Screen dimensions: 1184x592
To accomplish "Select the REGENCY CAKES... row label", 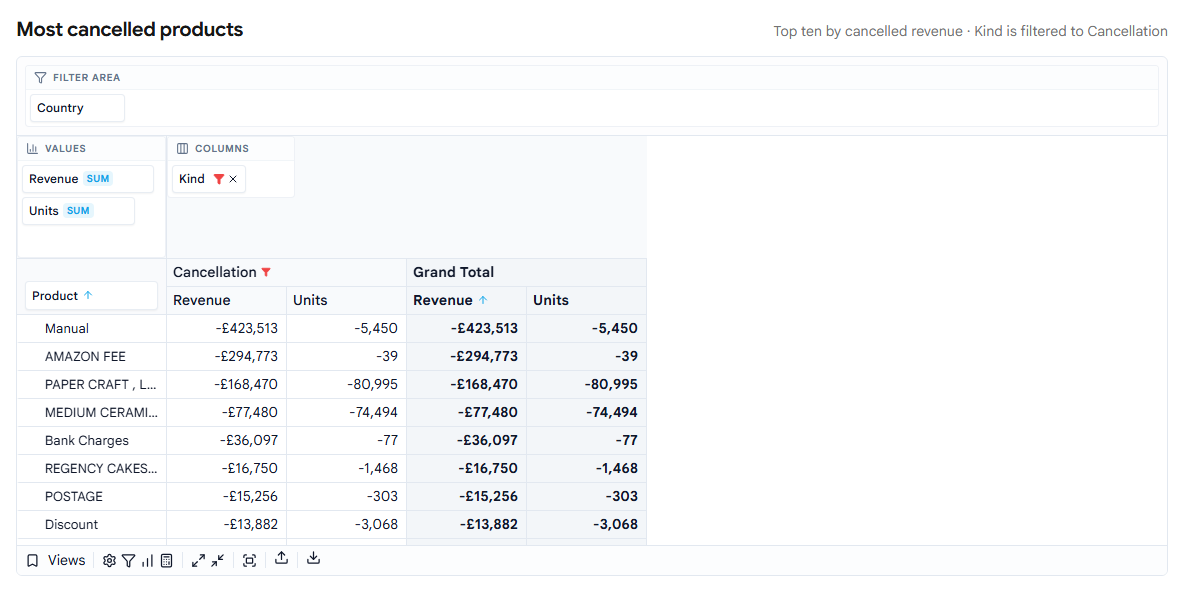I will point(101,468).
